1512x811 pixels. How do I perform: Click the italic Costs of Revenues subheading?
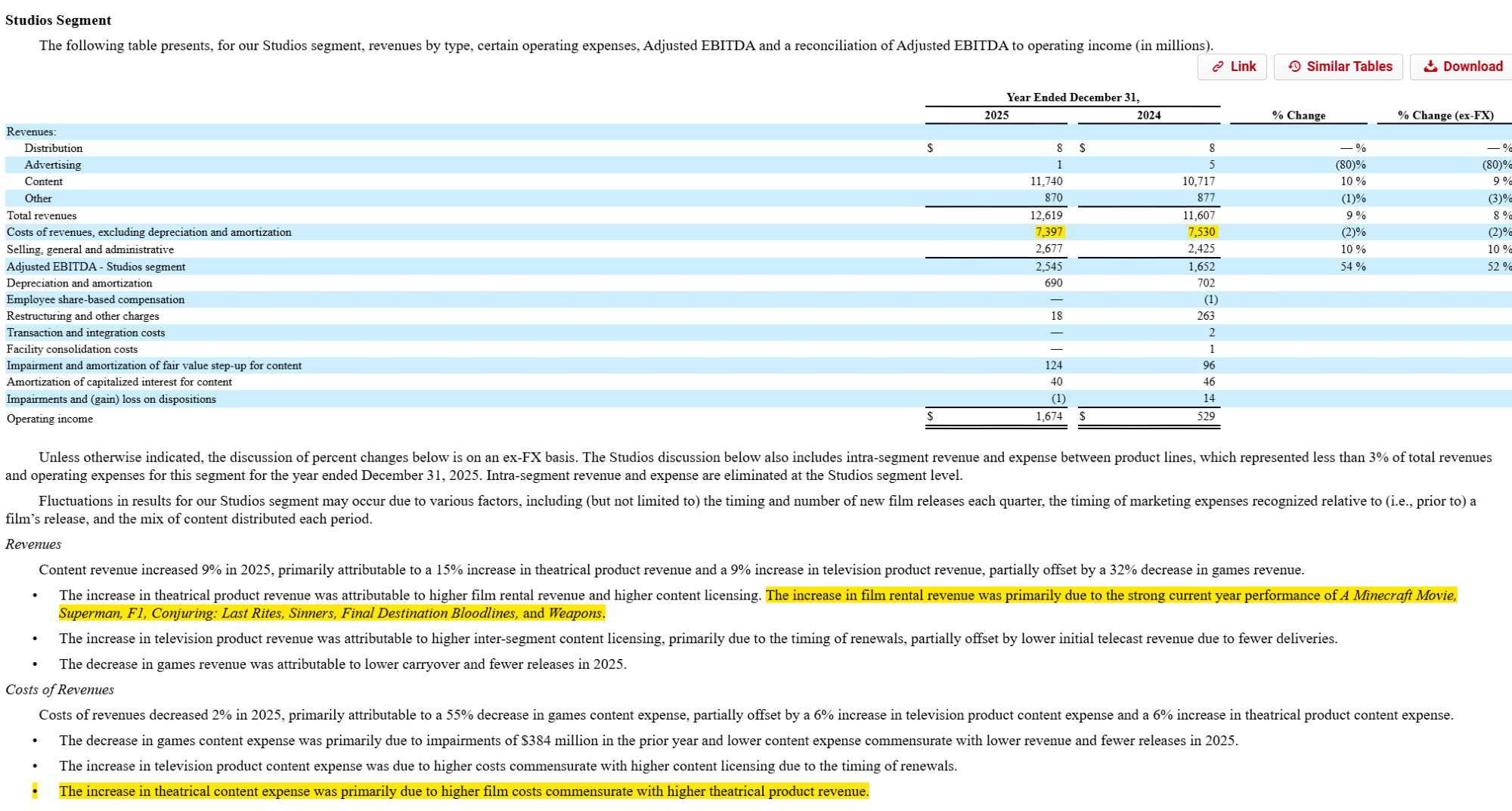(x=60, y=689)
